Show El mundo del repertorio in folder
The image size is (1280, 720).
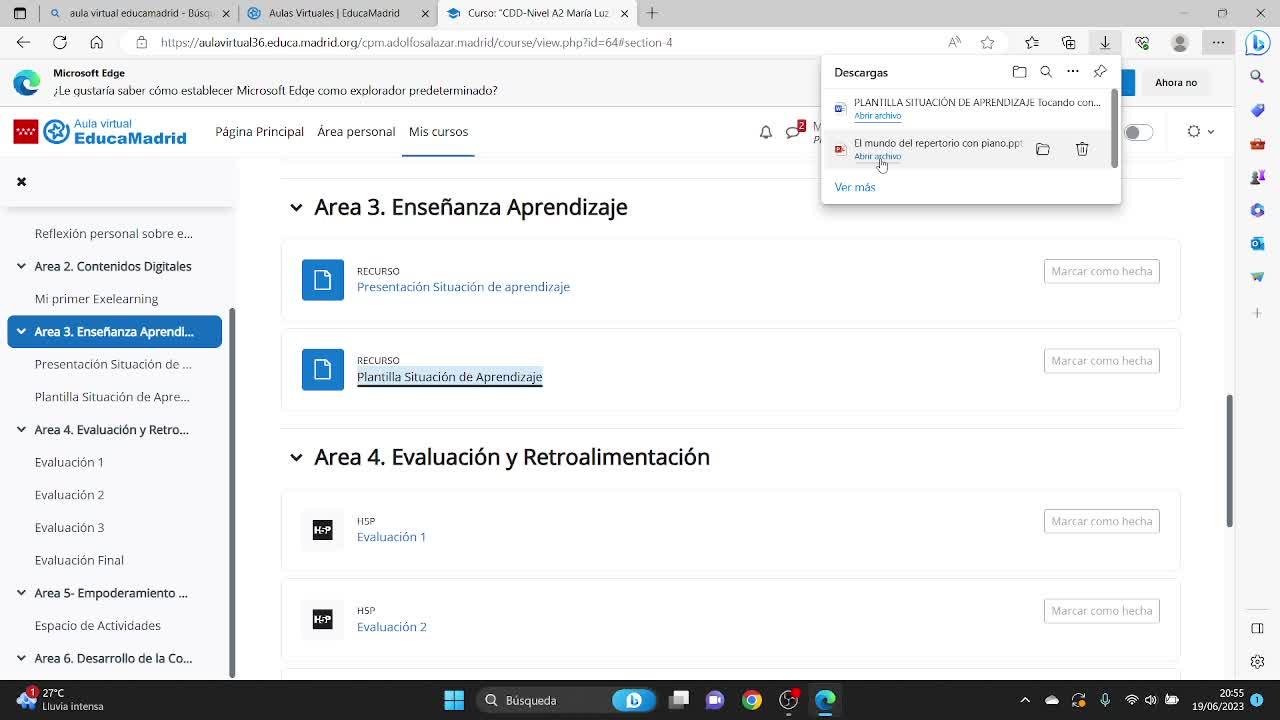pyautogui.click(x=1043, y=149)
